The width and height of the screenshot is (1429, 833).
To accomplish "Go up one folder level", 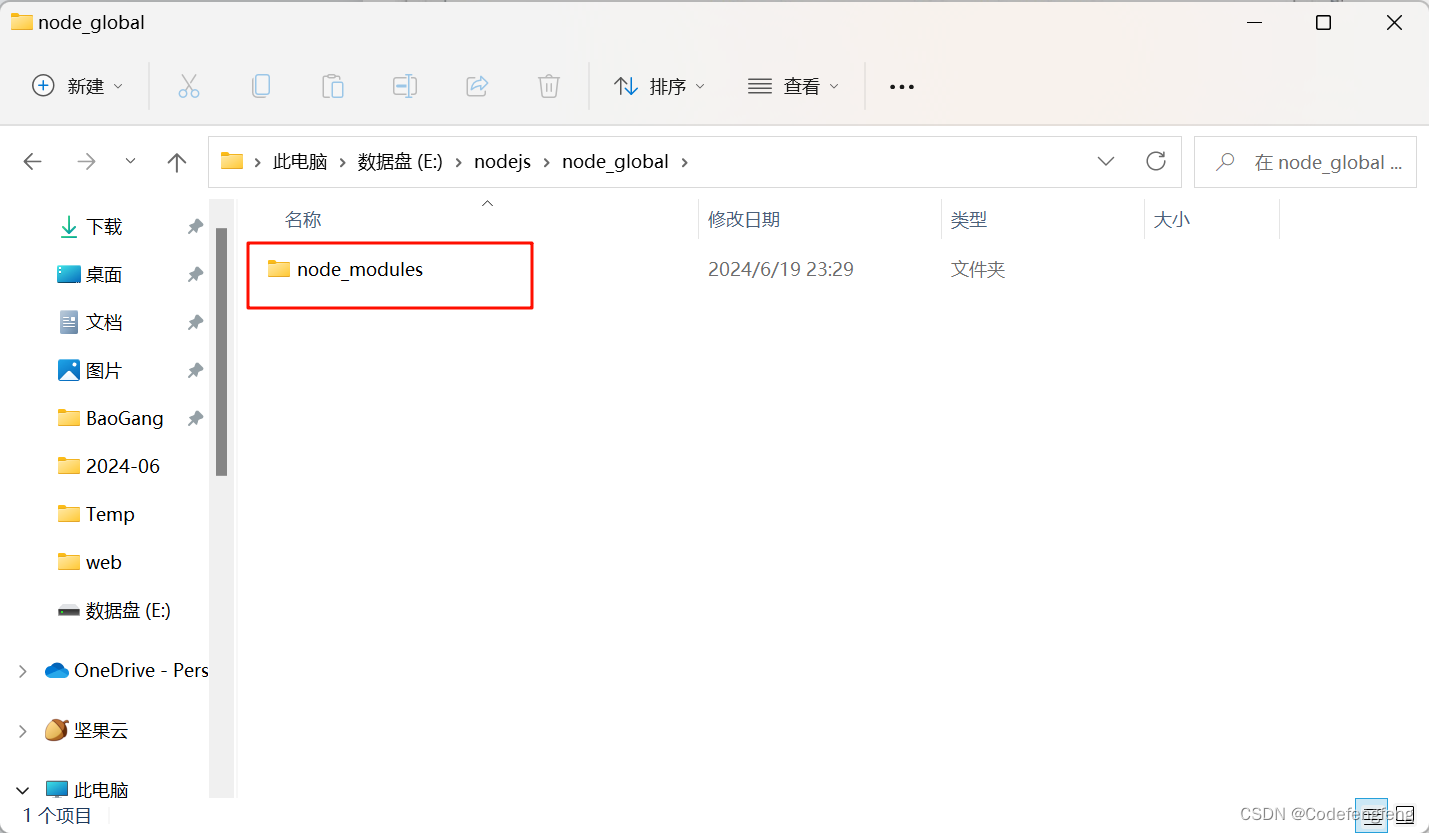I will point(177,162).
